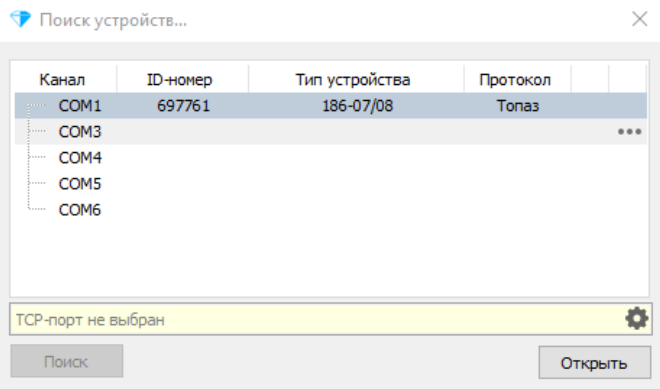Click the Тип устройства column header
This screenshot has height=389, width=660.
(353, 79)
